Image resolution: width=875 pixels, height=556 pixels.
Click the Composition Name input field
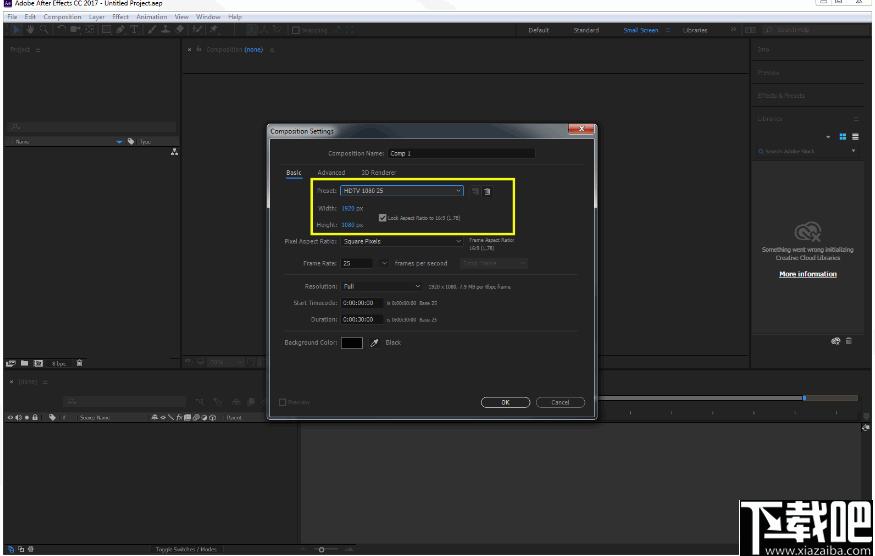(x=461, y=153)
